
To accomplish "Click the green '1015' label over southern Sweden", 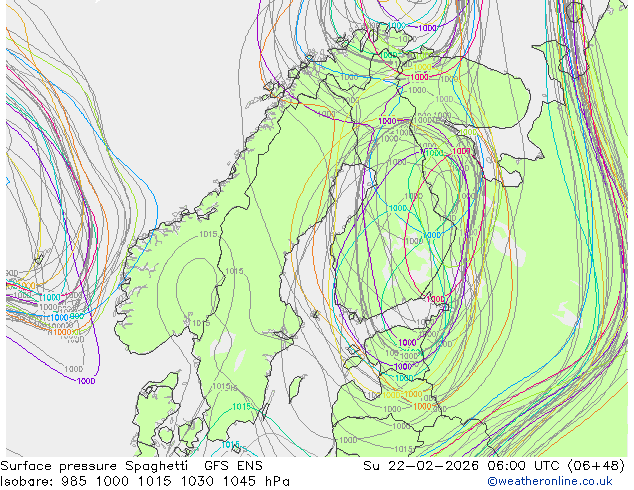I will [241, 406].
